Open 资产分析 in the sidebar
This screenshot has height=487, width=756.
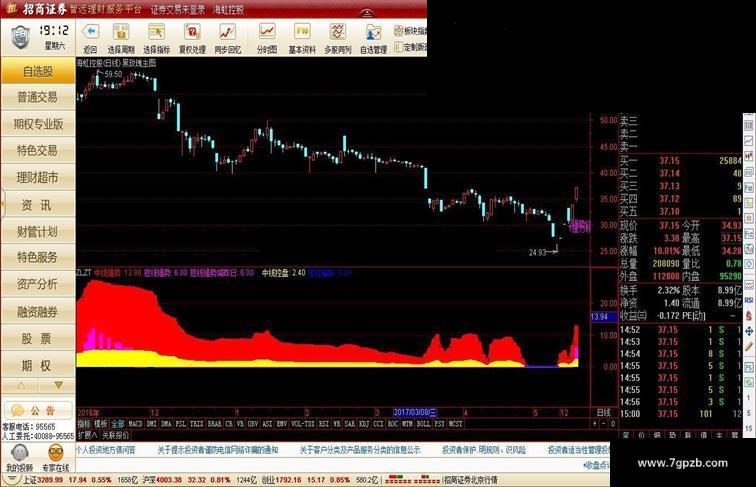click(x=38, y=284)
